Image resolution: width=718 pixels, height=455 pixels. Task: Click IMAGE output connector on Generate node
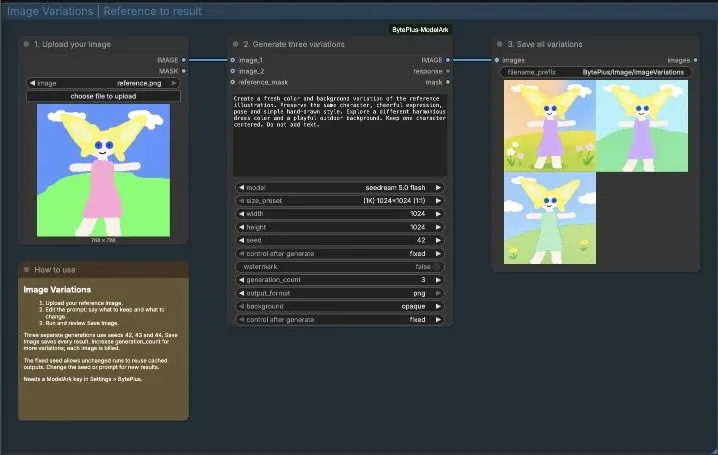[x=448, y=60]
